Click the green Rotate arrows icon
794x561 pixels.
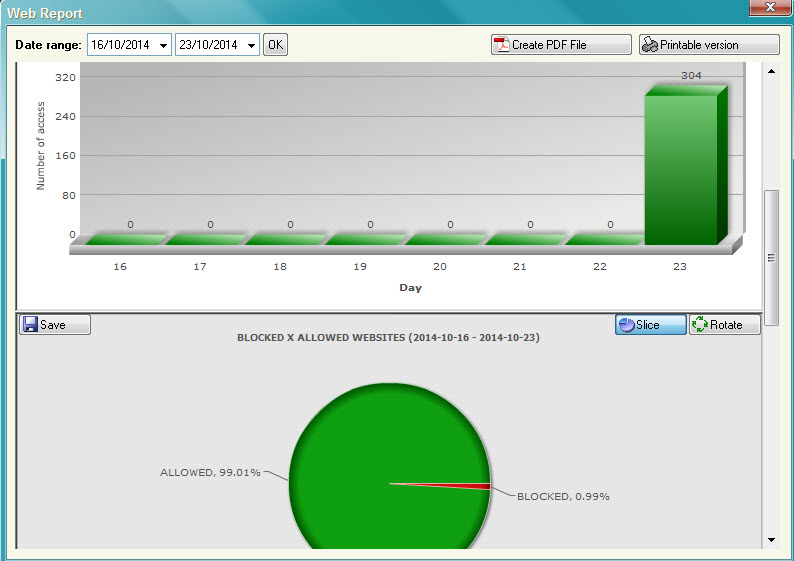[x=700, y=324]
